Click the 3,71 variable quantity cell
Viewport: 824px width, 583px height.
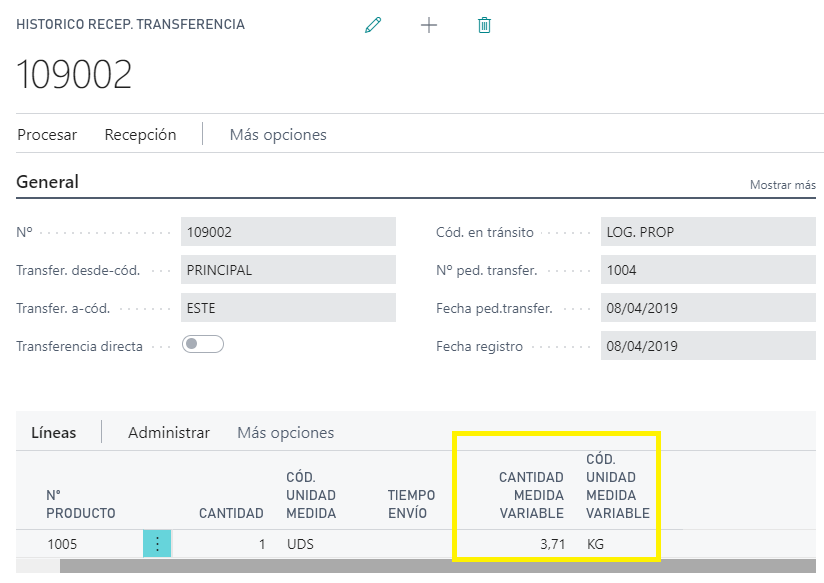552,544
